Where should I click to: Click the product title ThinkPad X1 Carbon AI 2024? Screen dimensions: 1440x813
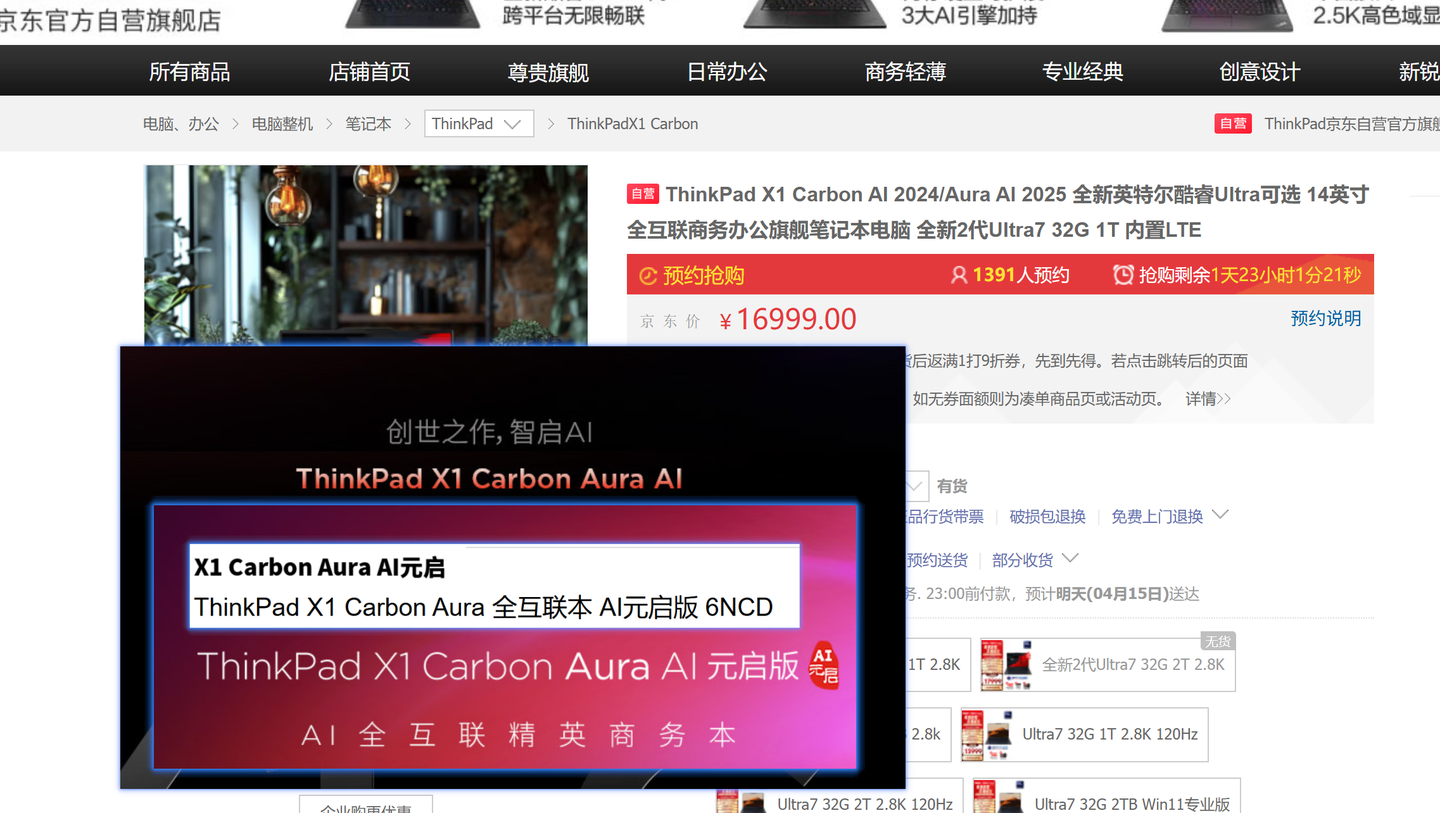tap(998, 212)
